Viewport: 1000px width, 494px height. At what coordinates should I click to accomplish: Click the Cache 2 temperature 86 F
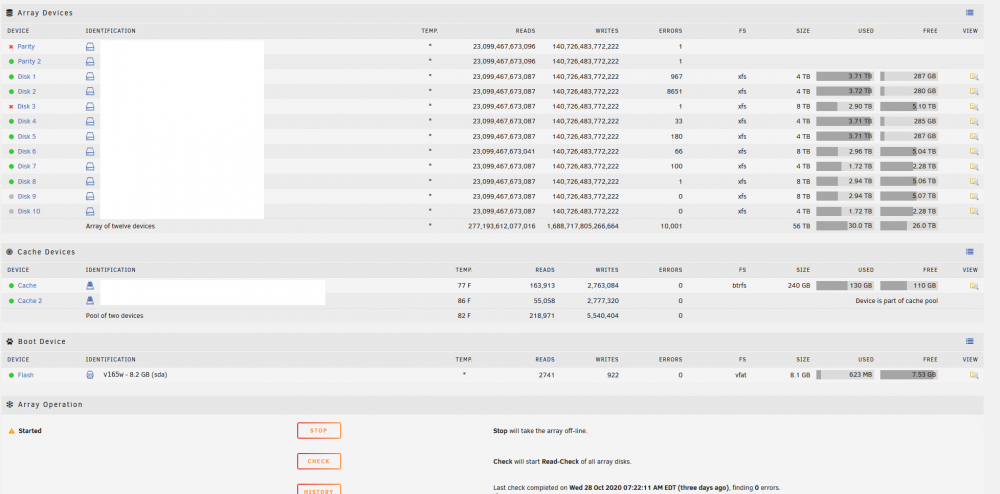464,301
